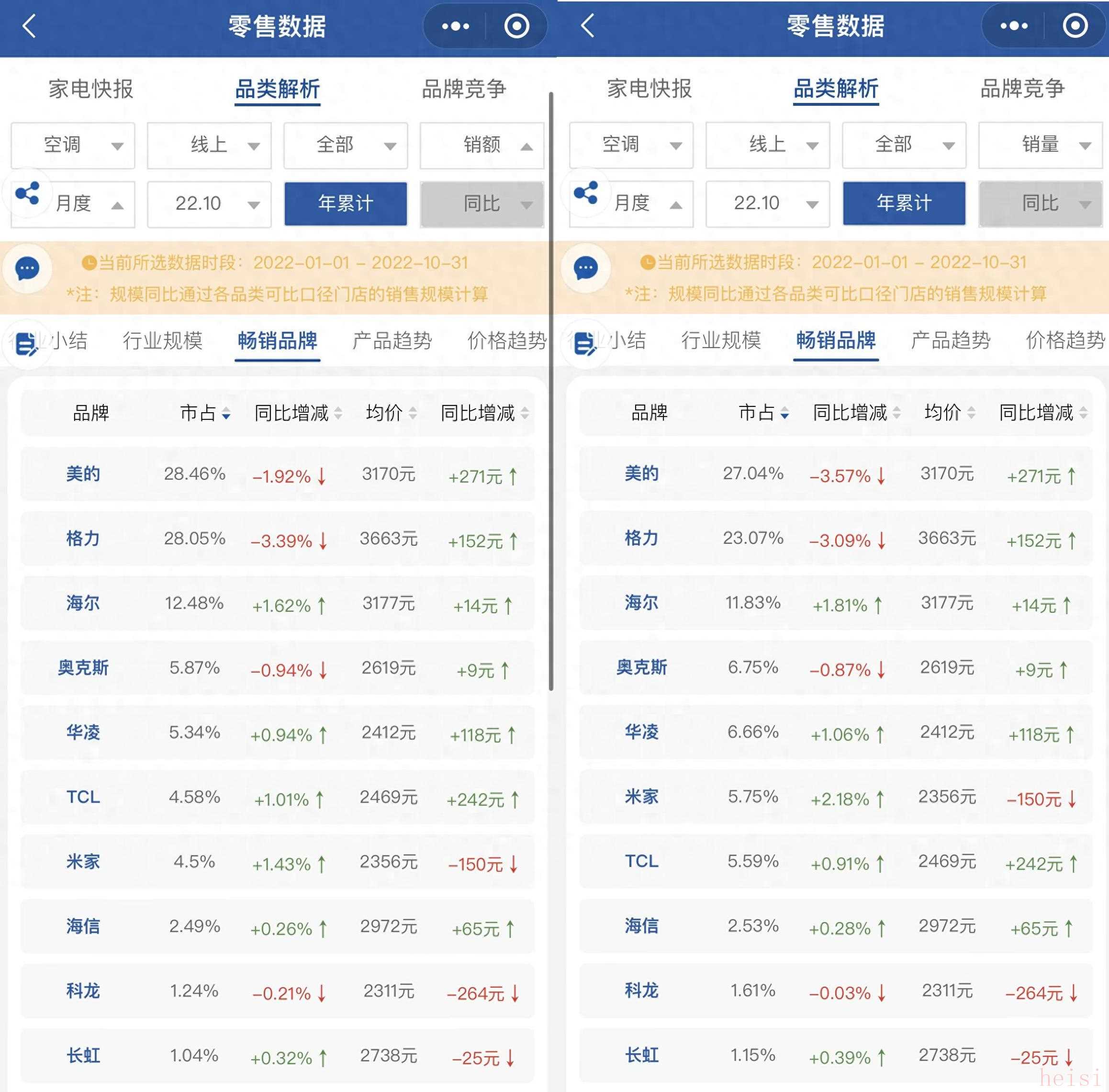
Task: Sort left table by 均价 arrows
Action: 412,414
